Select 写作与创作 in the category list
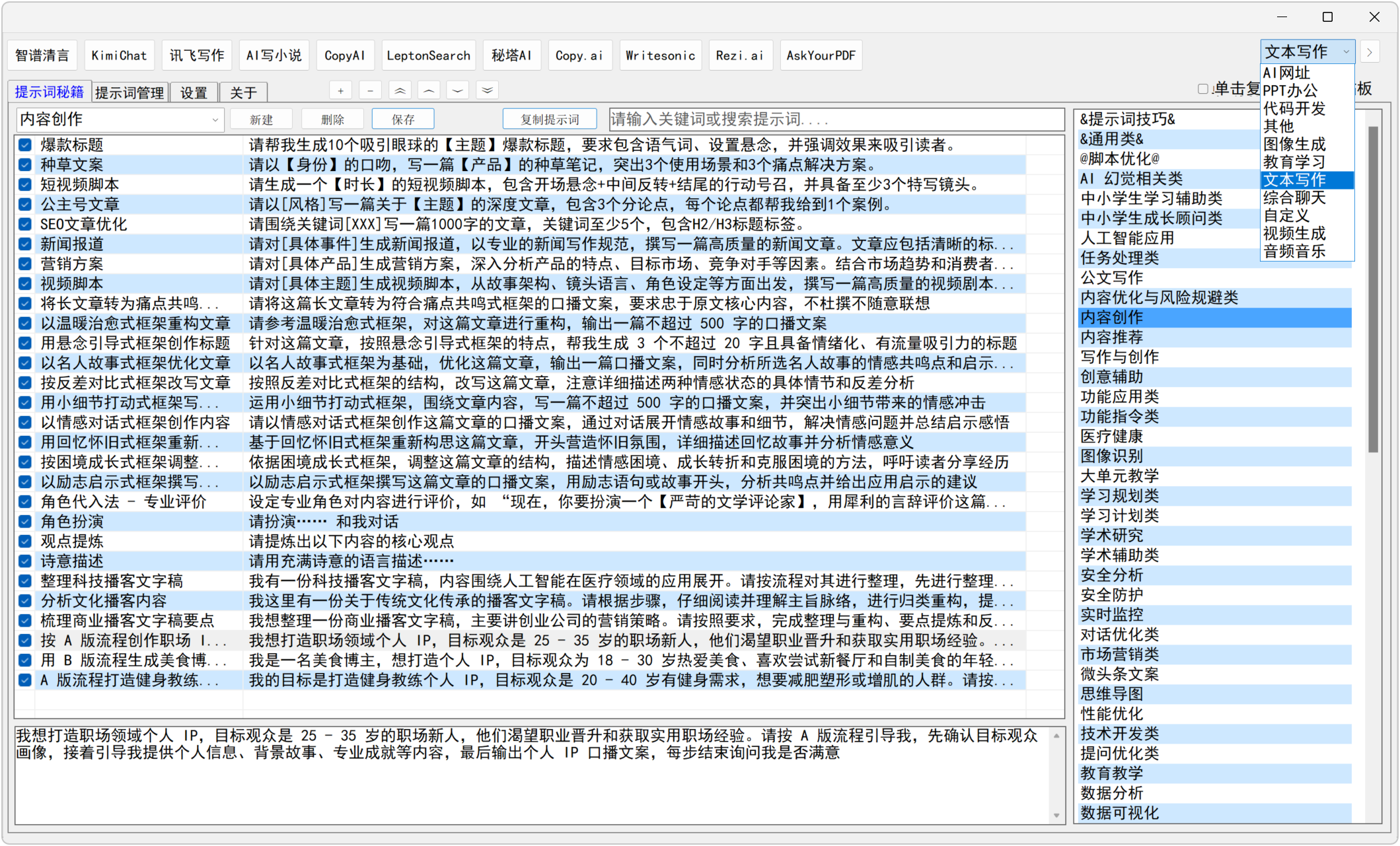The image size is (1400, 846). [x=1216, y=357]
